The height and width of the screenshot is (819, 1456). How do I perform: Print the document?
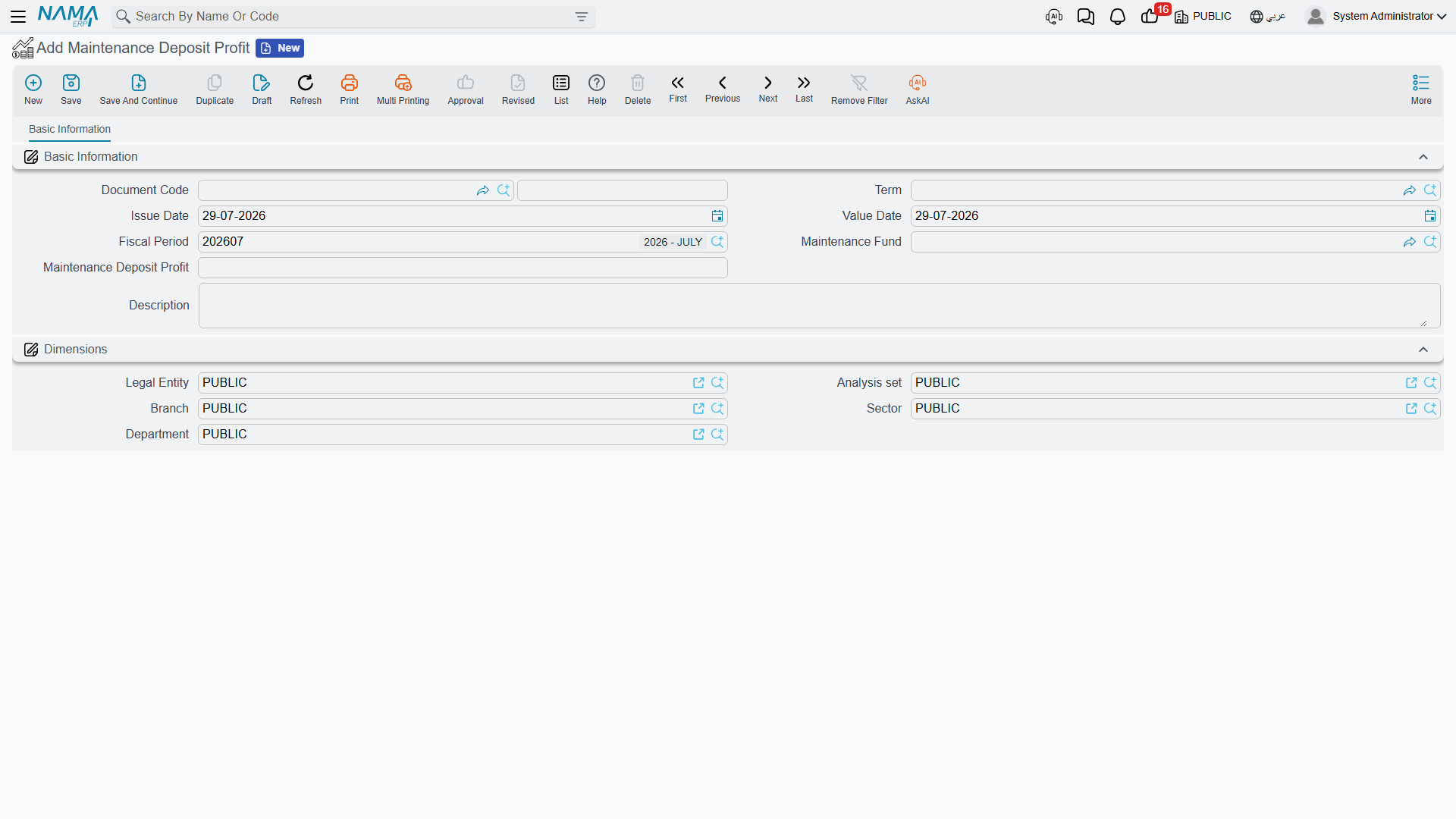click(x=350, y=89)
